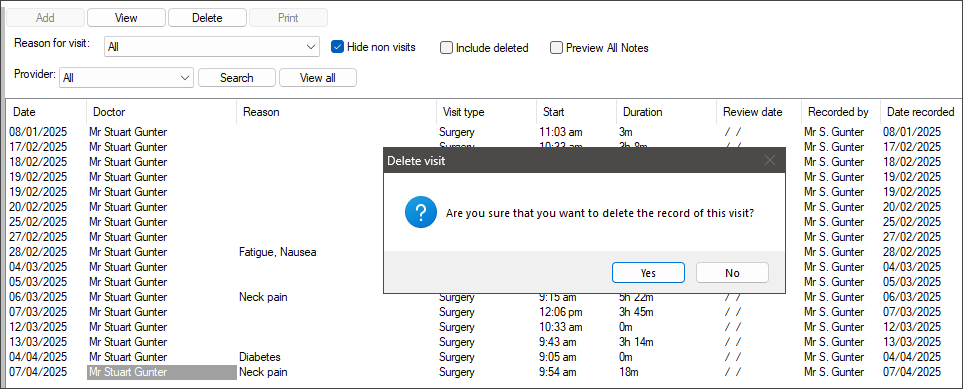This screenshot has height=389, width=963.
Task: Cancel deletion with the No button
Action: tap(732, 273)
